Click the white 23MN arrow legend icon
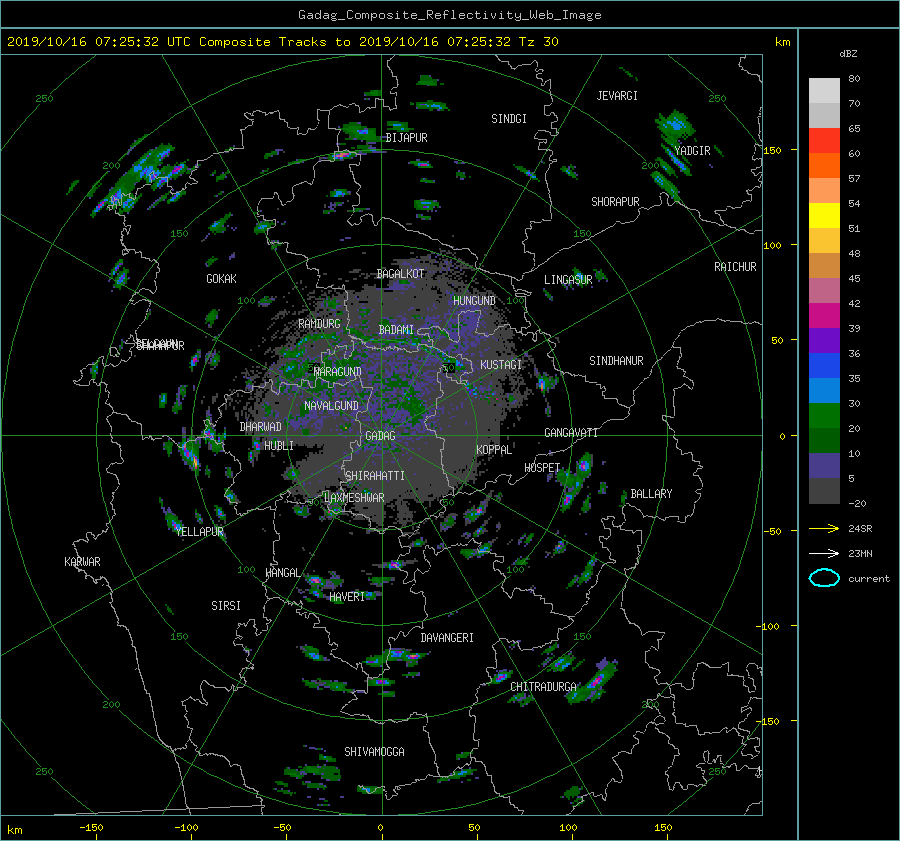Screen dimensions: 900x841 [x=824, y=553]
